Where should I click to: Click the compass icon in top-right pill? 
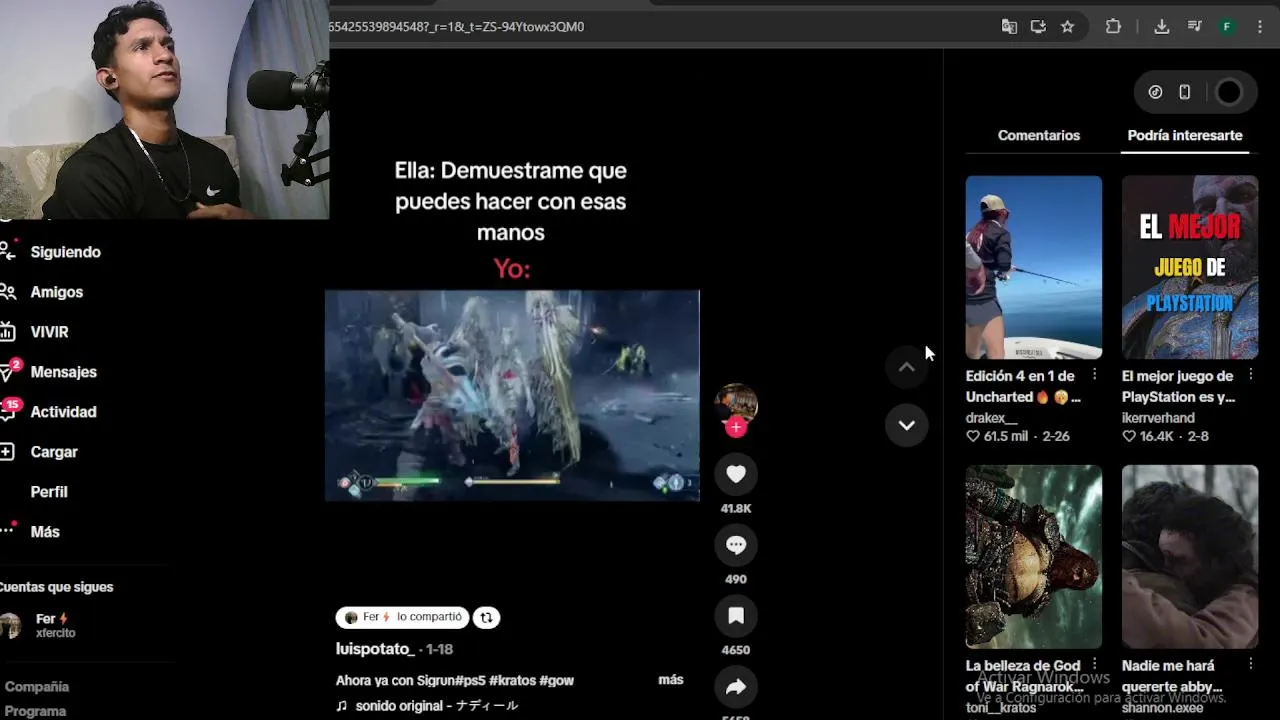coord(1155,92)
